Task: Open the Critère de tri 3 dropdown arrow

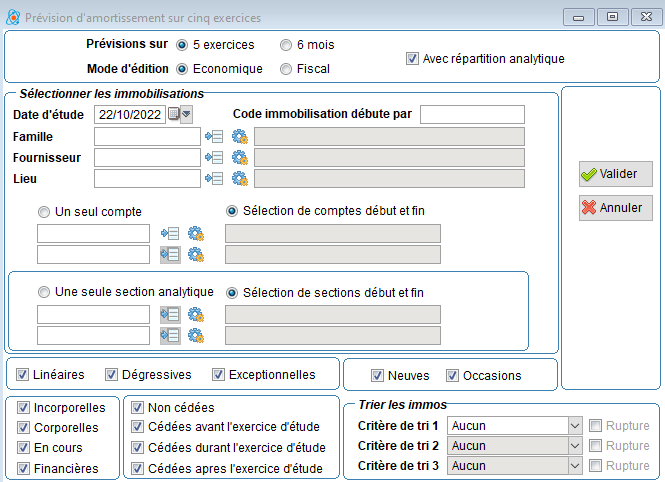Action: coord(575,465)
